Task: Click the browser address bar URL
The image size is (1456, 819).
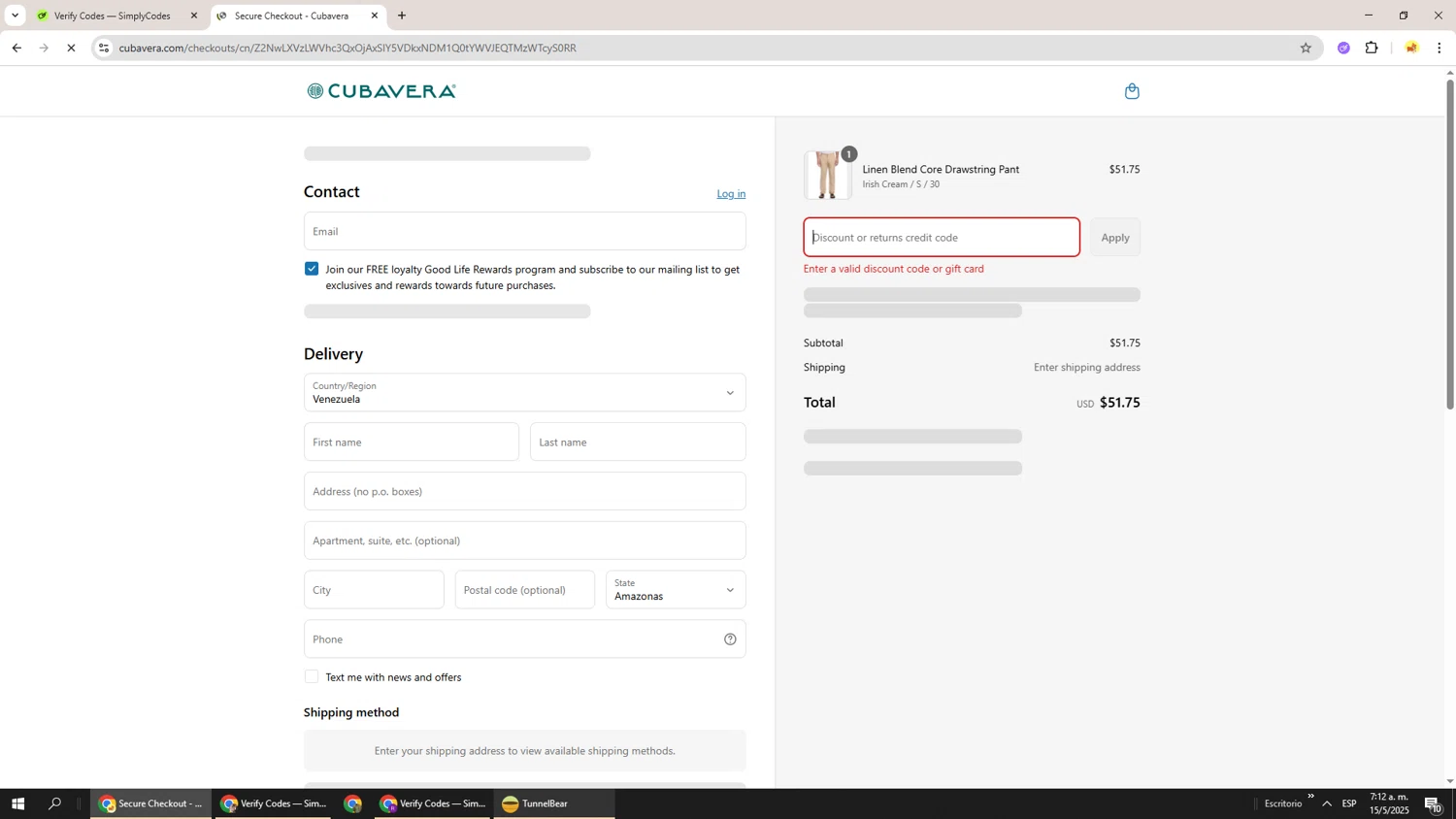Action: click(347, 48)
